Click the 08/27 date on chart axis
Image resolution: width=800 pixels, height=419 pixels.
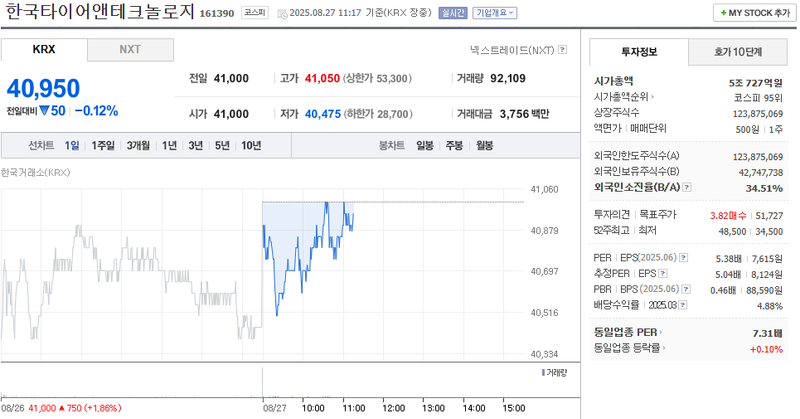[x=274, y=408]
